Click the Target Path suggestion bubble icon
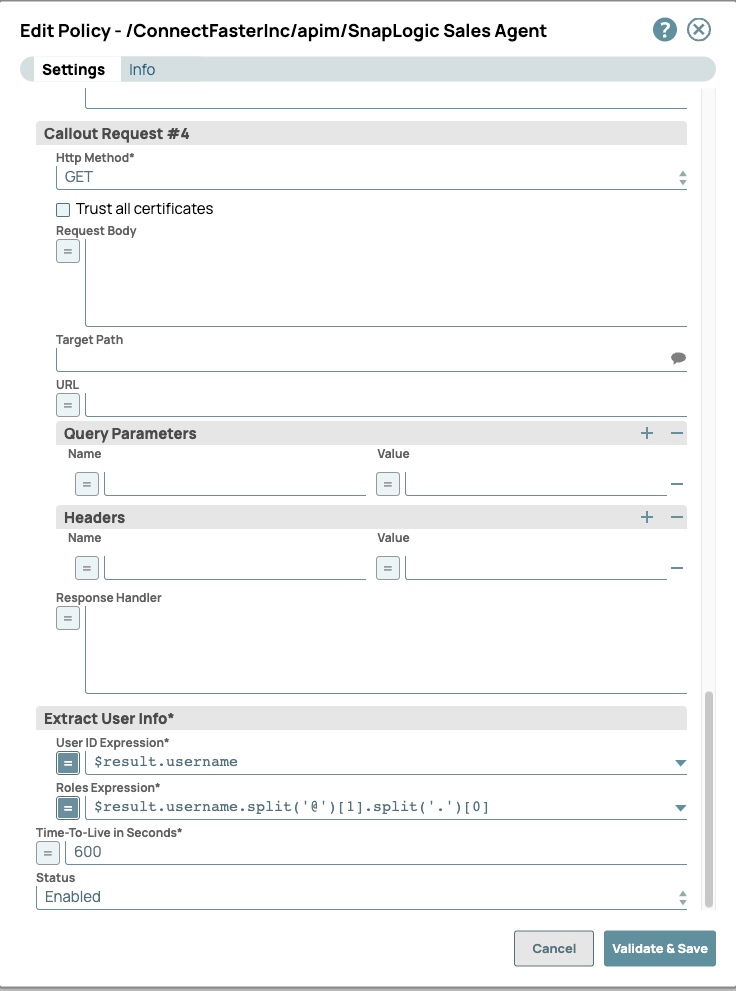The height and width of the screenshot is (991, 736). (678, 358)
